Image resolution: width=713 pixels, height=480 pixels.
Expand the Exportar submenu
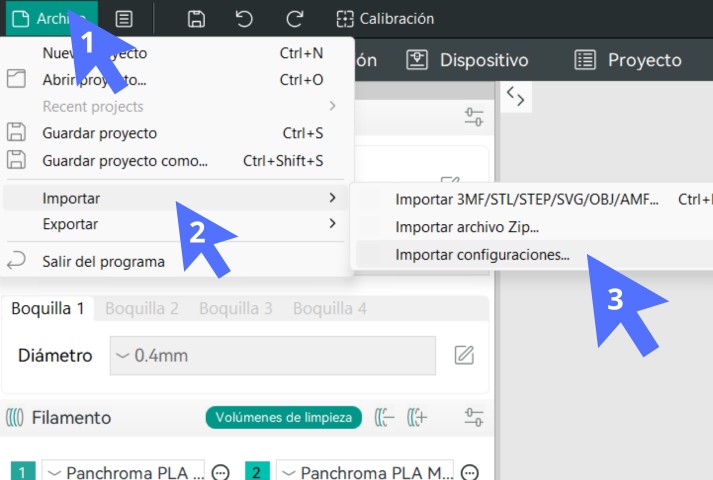[x=176, y=224]
